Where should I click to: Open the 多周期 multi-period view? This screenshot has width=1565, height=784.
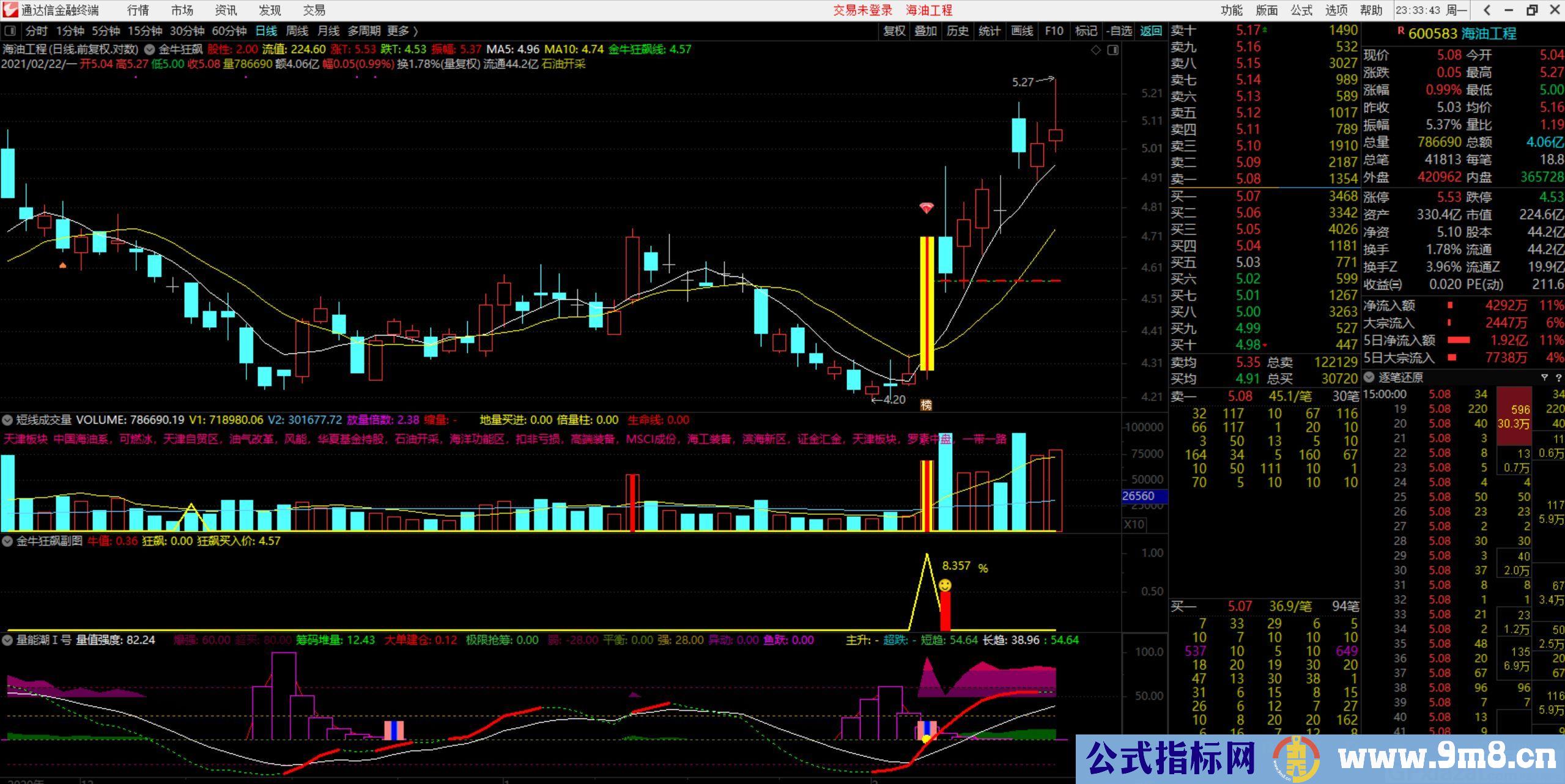click(x=364, y=31)
